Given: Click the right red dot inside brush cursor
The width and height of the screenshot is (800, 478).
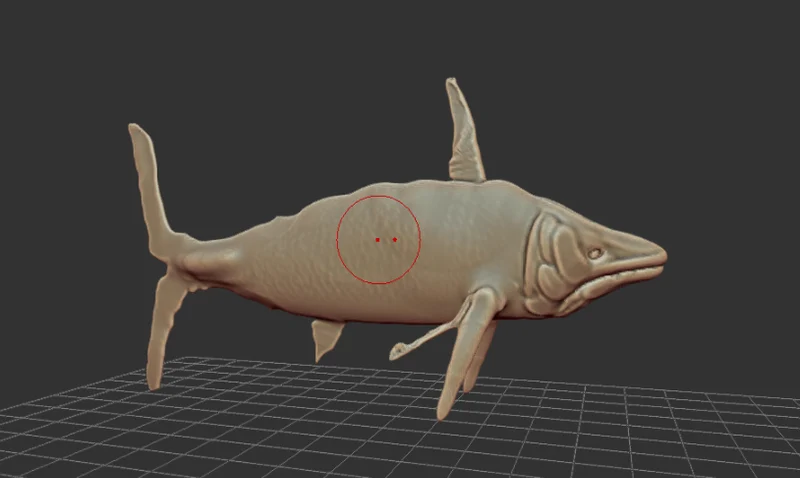Looking at the screenshot, I should (x=395, y=239).
